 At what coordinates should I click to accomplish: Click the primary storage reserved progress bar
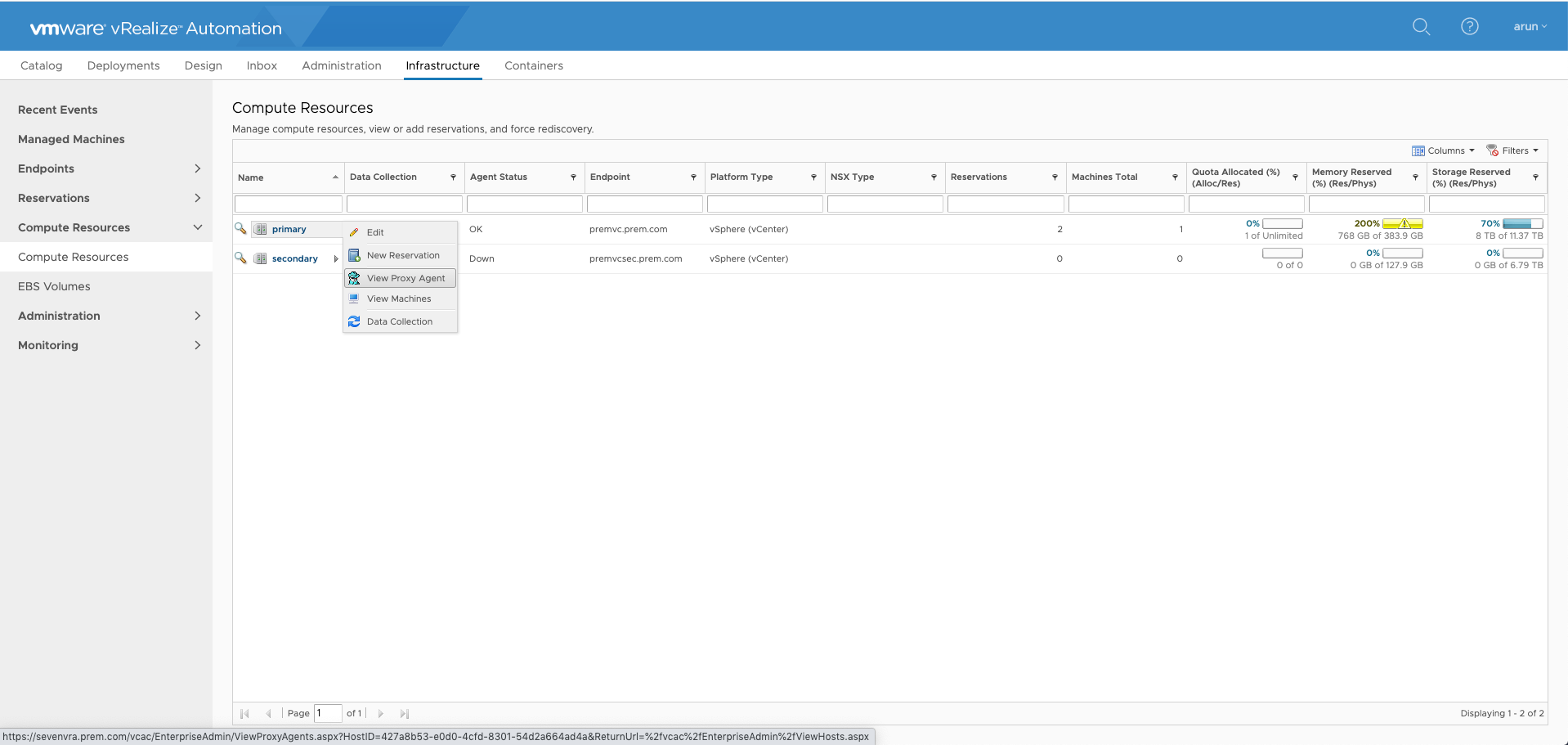pos(1522,223)
